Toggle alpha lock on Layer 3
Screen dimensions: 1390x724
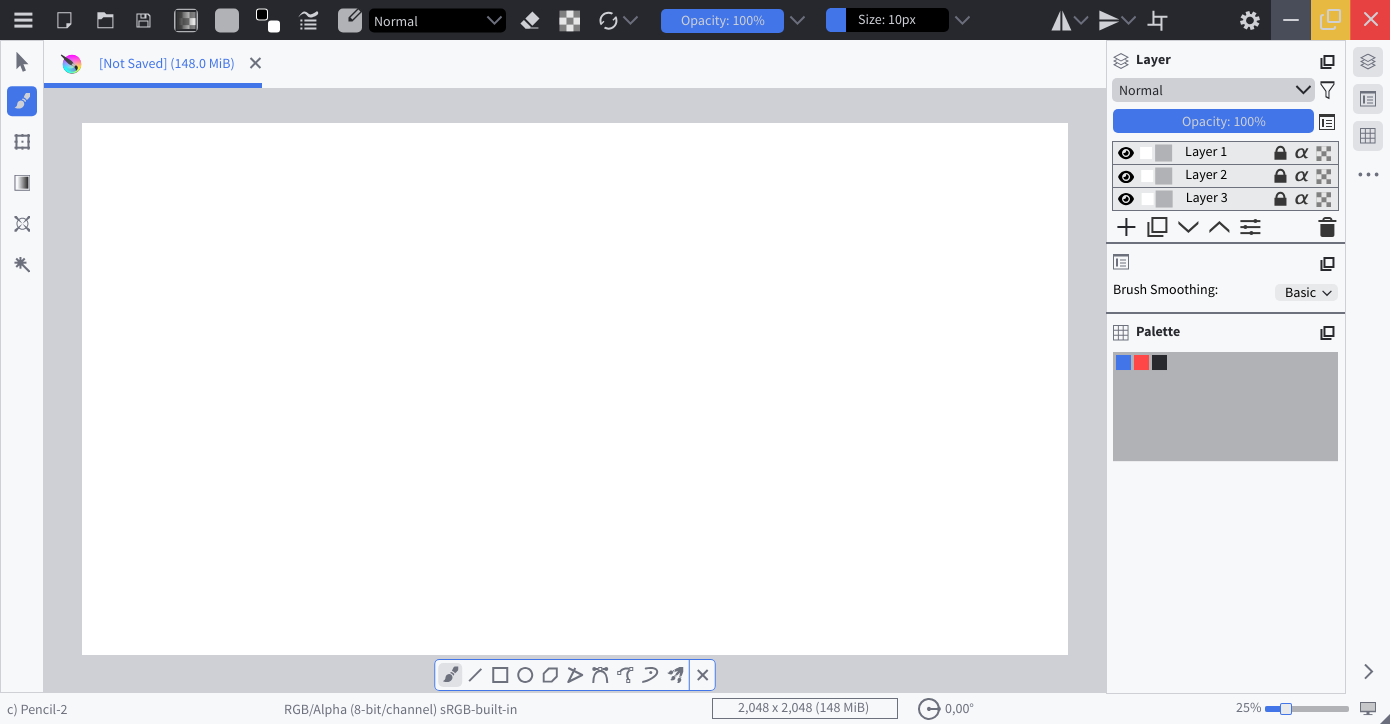1301,199
